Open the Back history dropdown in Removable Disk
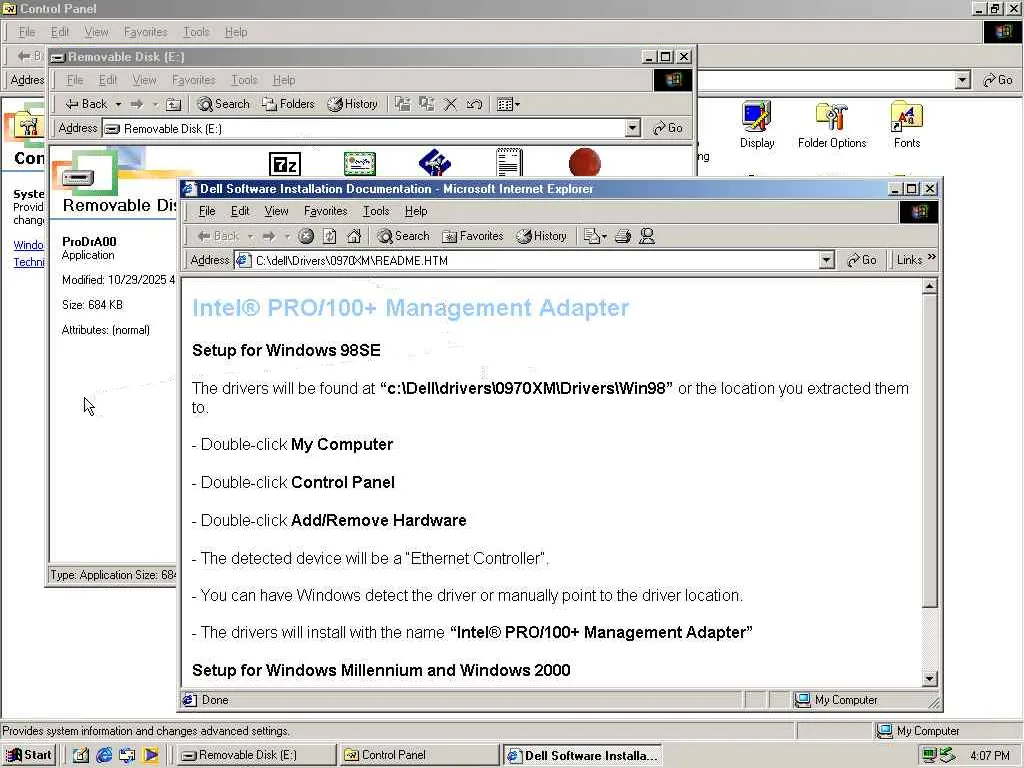 (x=118, y=104)
